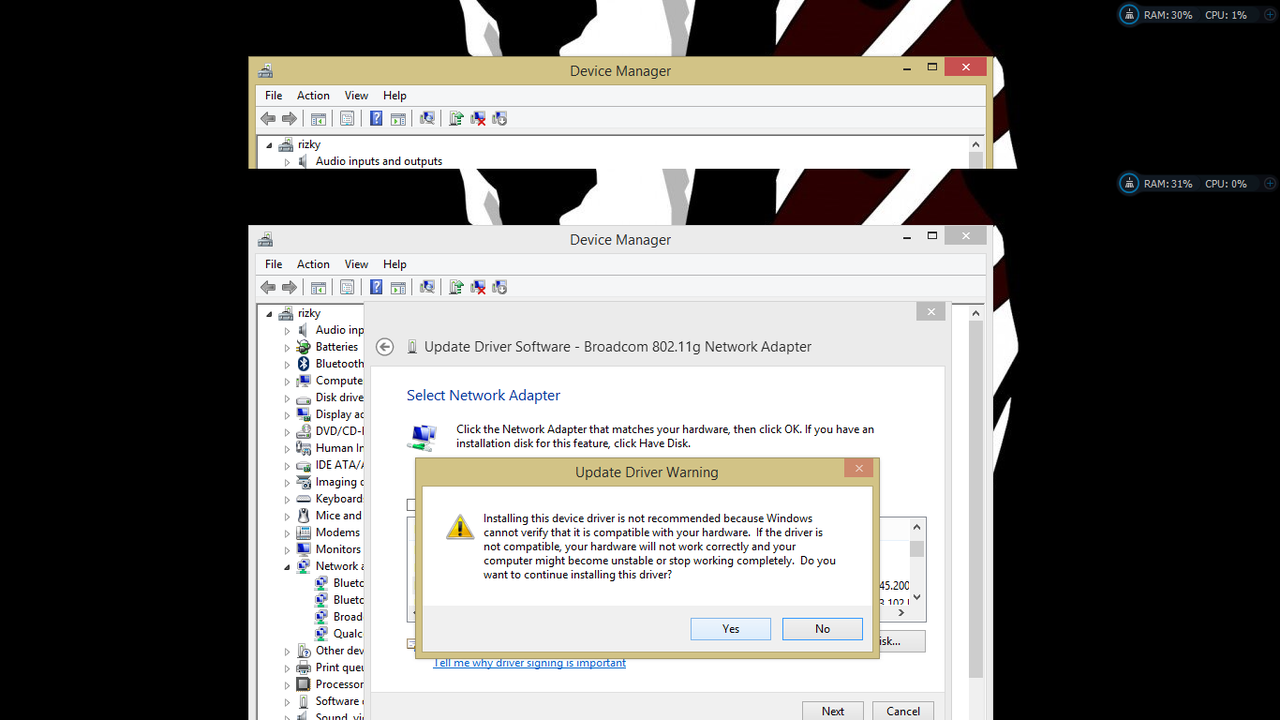Click Uninstall device toolbar icon in lower window
This screenshot has width=1280, height=720.
(478, 288)
